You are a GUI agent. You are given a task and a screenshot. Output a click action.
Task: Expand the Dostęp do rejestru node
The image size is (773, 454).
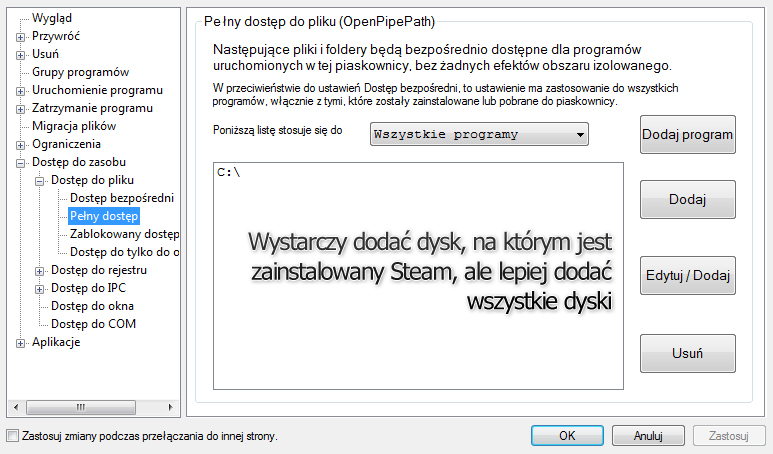click(39, 271)
